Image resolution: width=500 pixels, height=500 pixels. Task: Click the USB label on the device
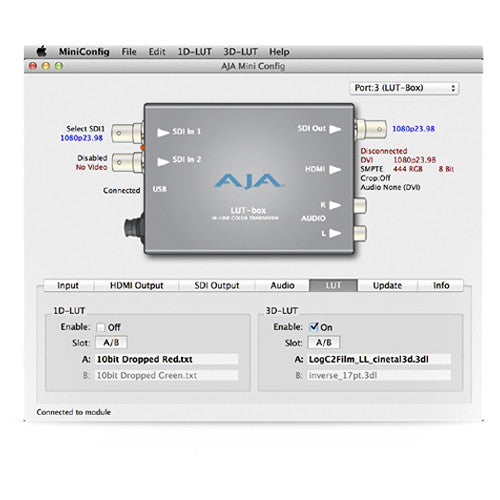[x=160, y=189]
